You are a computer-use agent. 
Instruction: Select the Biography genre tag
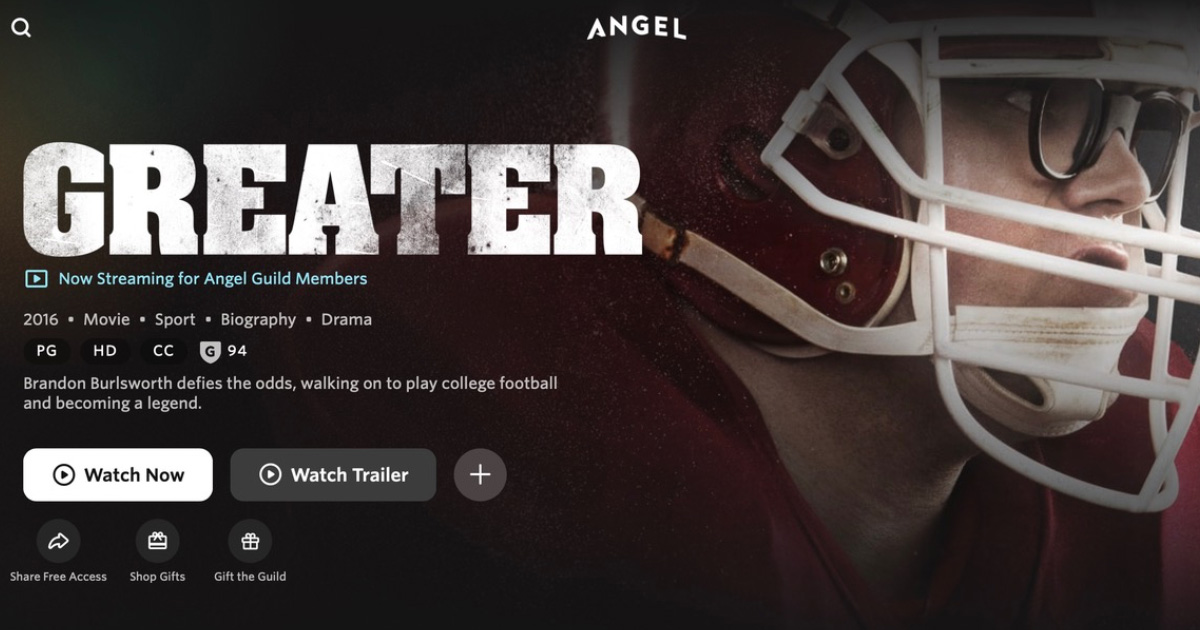tap(258, 320)
